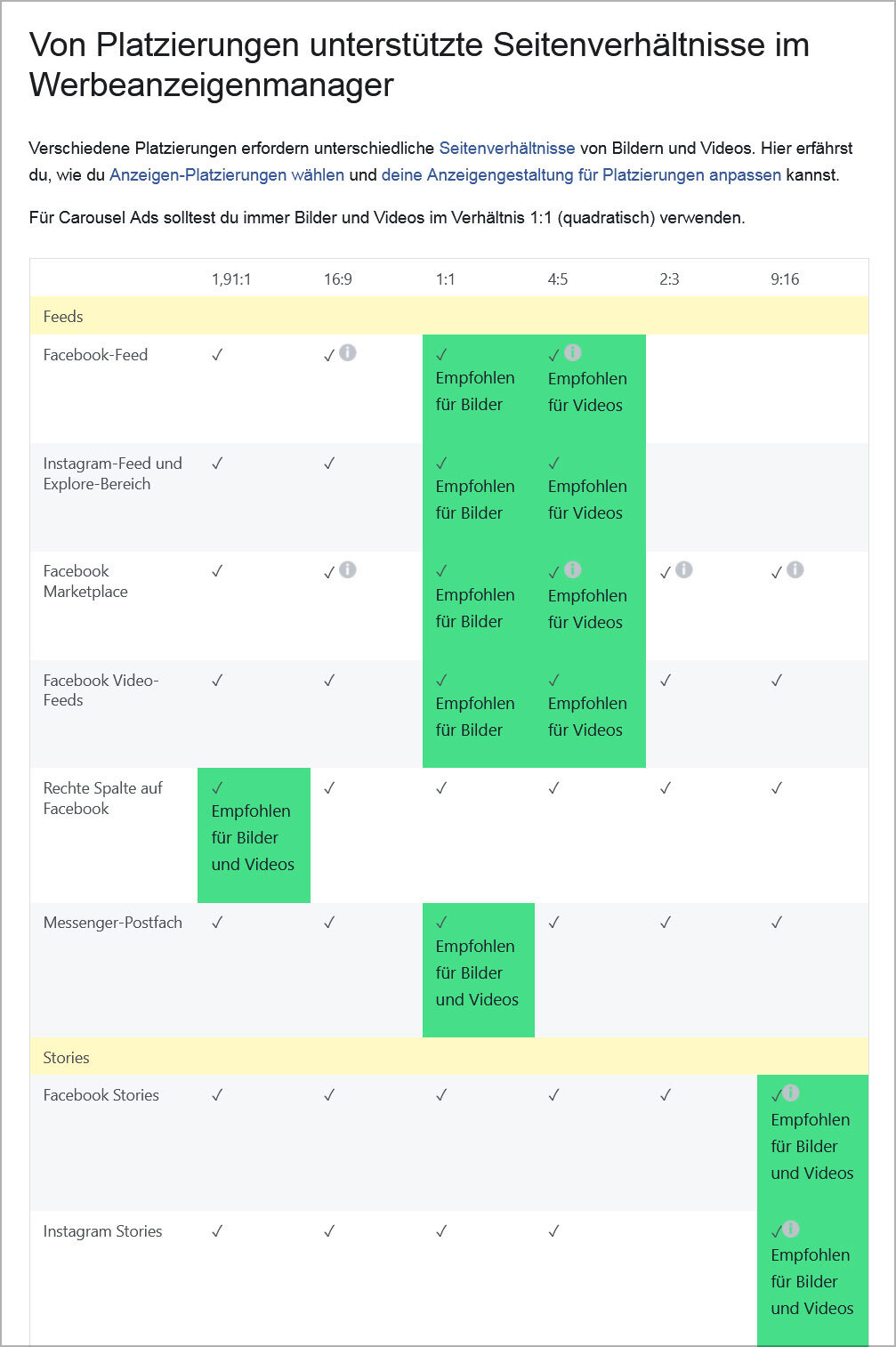Click the Messenger-Postfach row label
This screenshot has height=1347, width=896.
point(113,923)
